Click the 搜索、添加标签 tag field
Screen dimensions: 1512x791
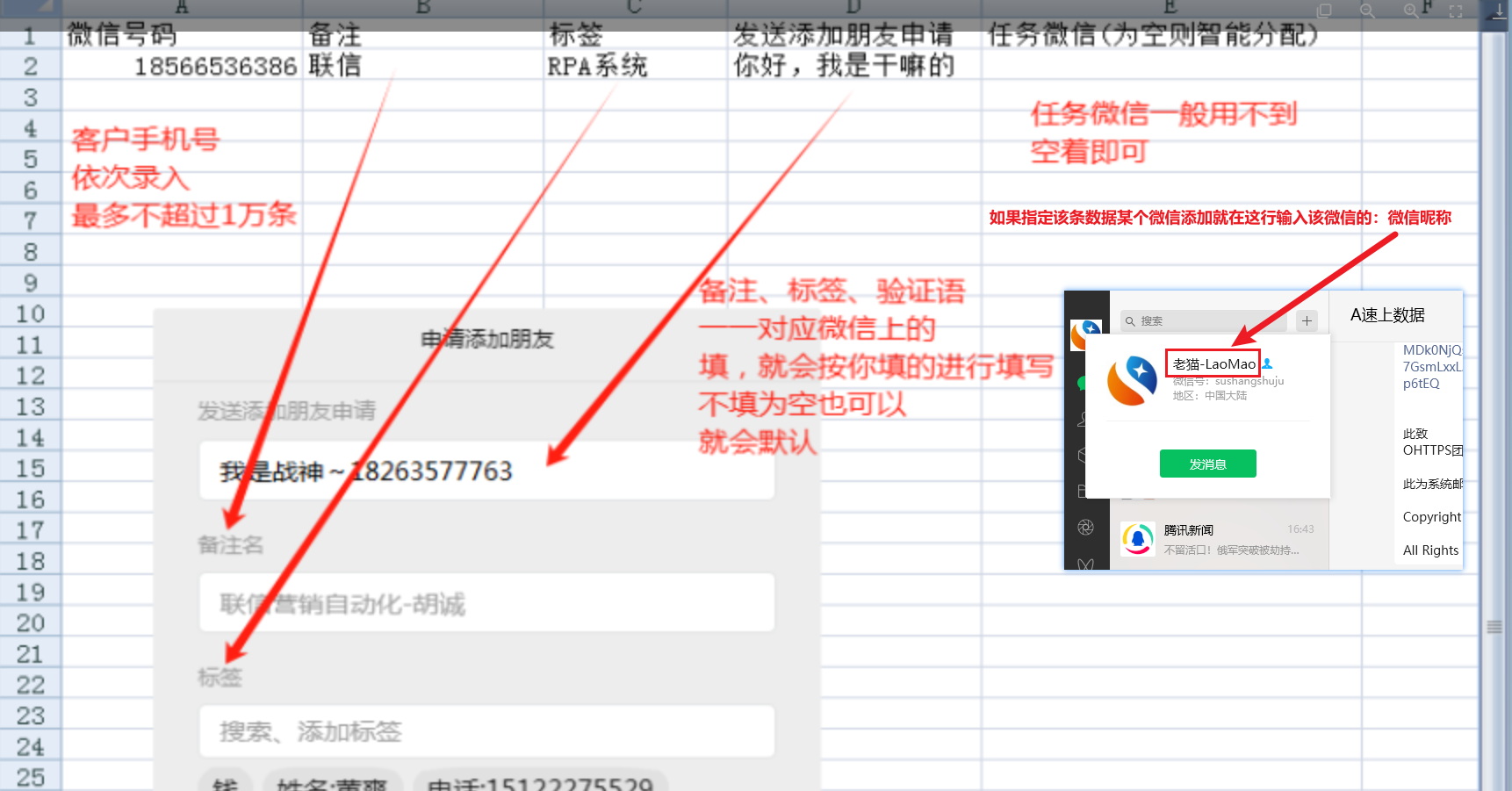click(x=486, y=731)
